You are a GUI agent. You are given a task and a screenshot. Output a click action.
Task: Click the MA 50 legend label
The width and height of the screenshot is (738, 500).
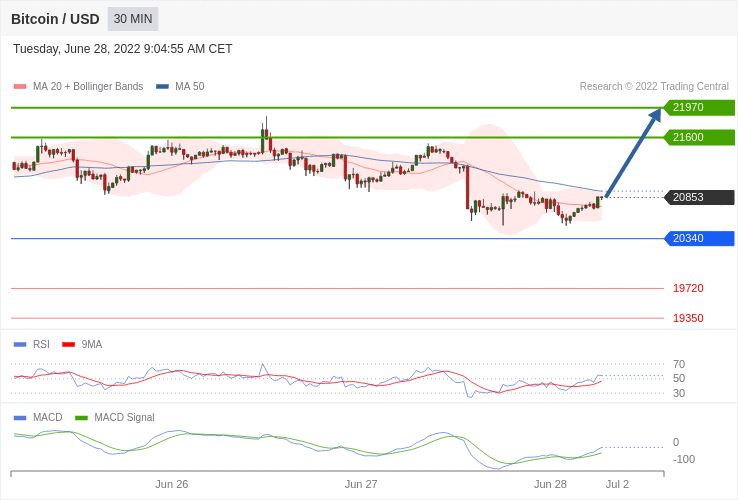(190, 87)
